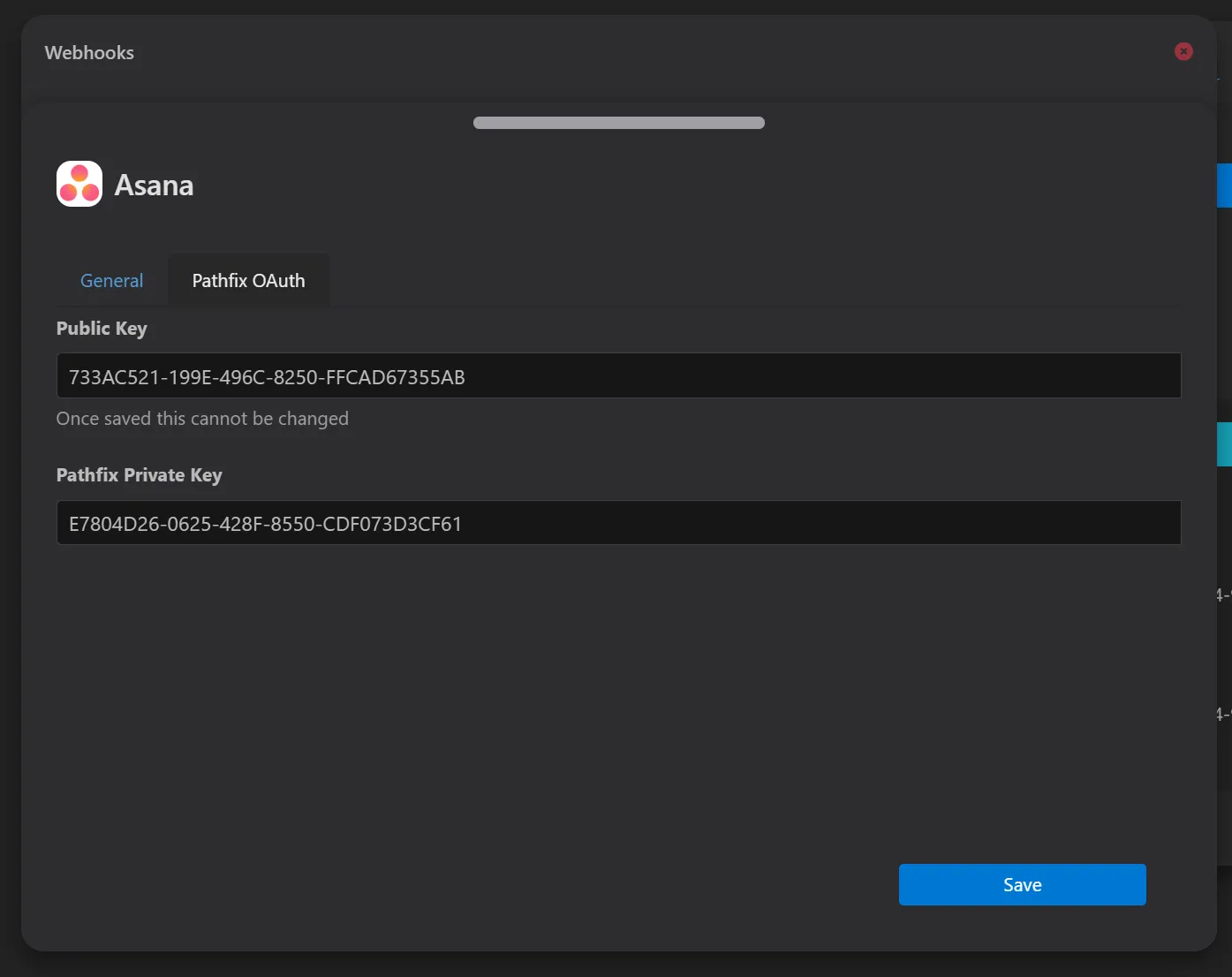Image resolution: width=1232 pixels, height=977 pixels.
Task: Click the Public Key label
Action: pos(102,329)
